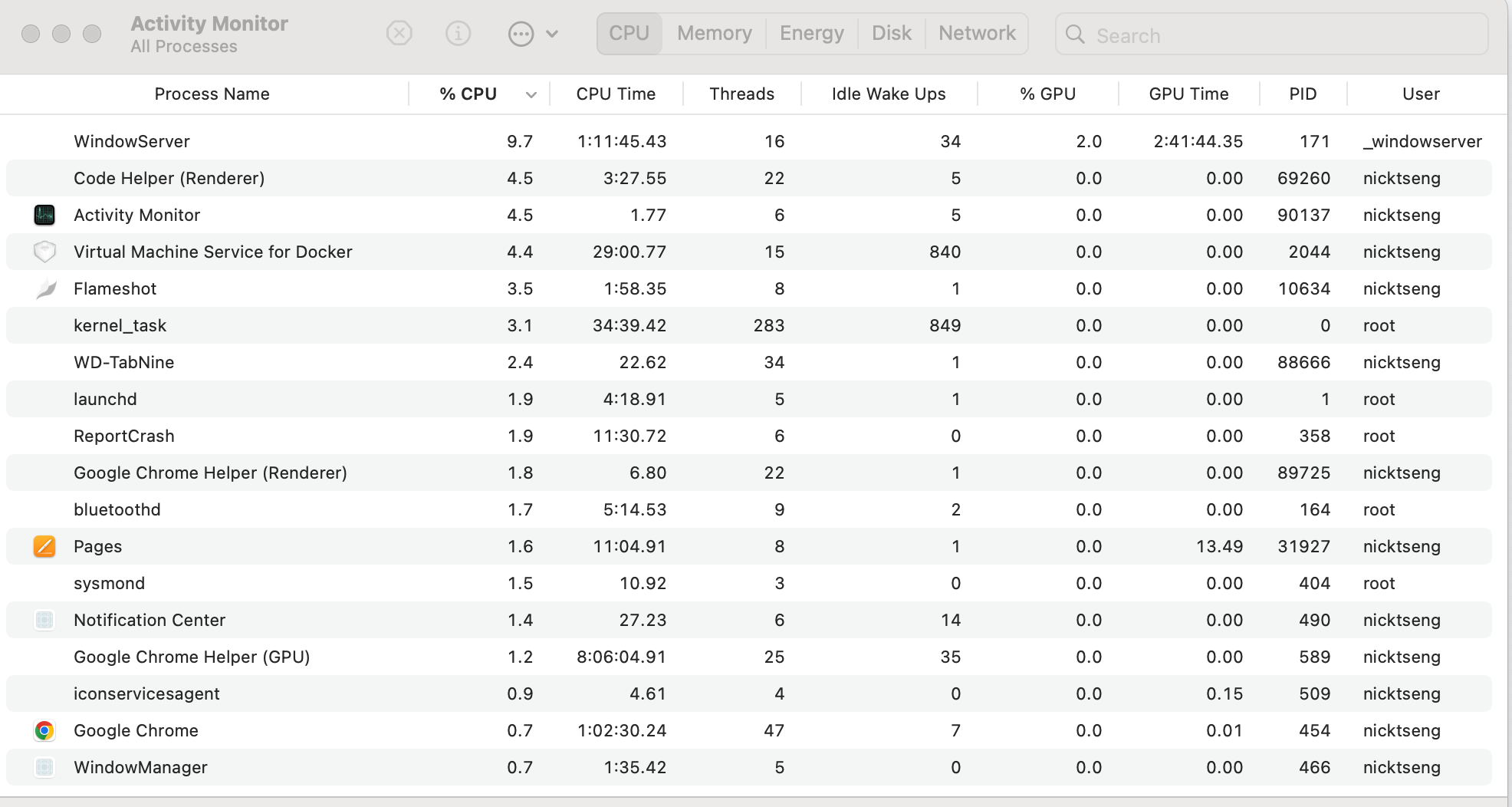The height and width of the screenshot is (807, 1512).
Task: Sort processes by Threads column header
Action: (741, 94)
